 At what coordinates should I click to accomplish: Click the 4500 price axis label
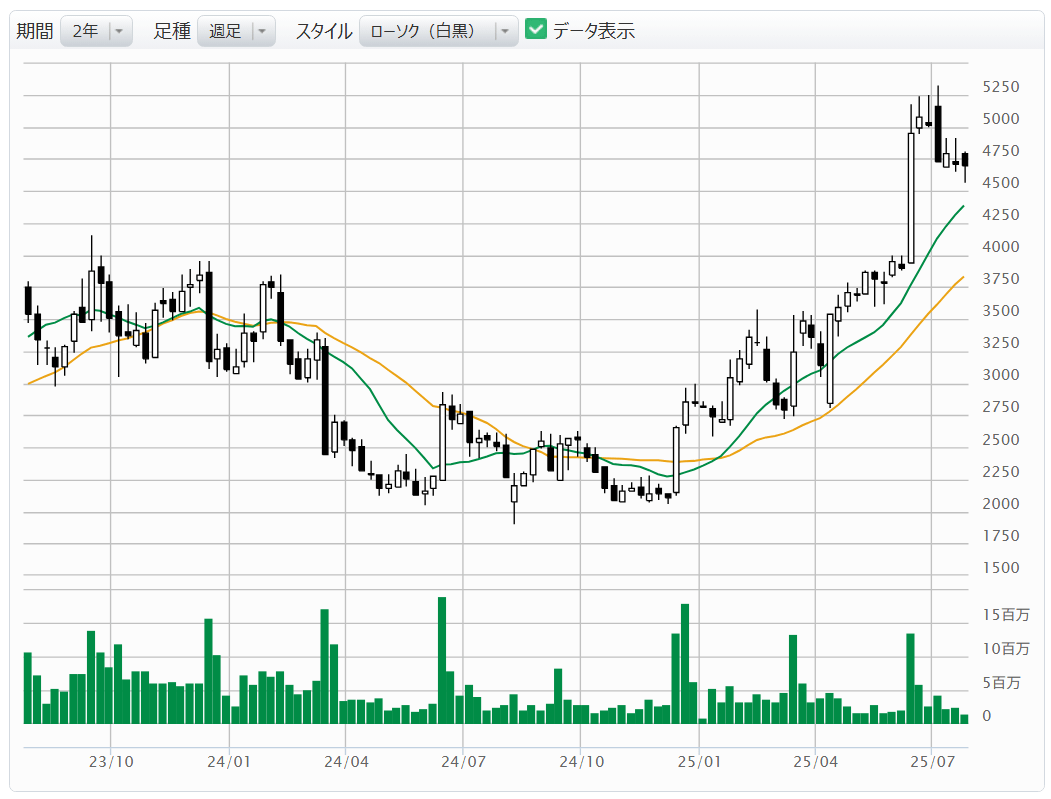click(1001, 183)
